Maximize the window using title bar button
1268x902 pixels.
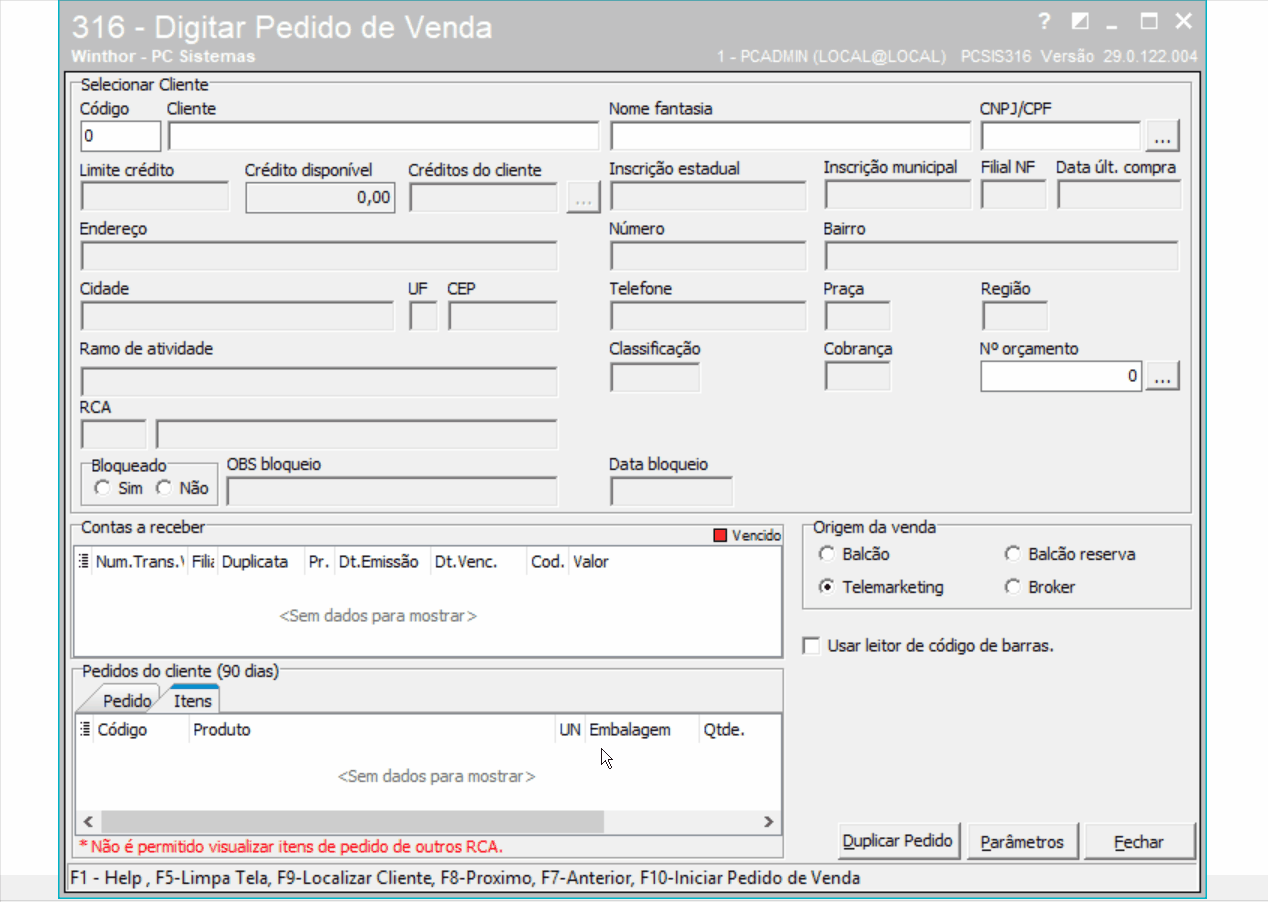pyautogui.click(x=1149, y=21)
